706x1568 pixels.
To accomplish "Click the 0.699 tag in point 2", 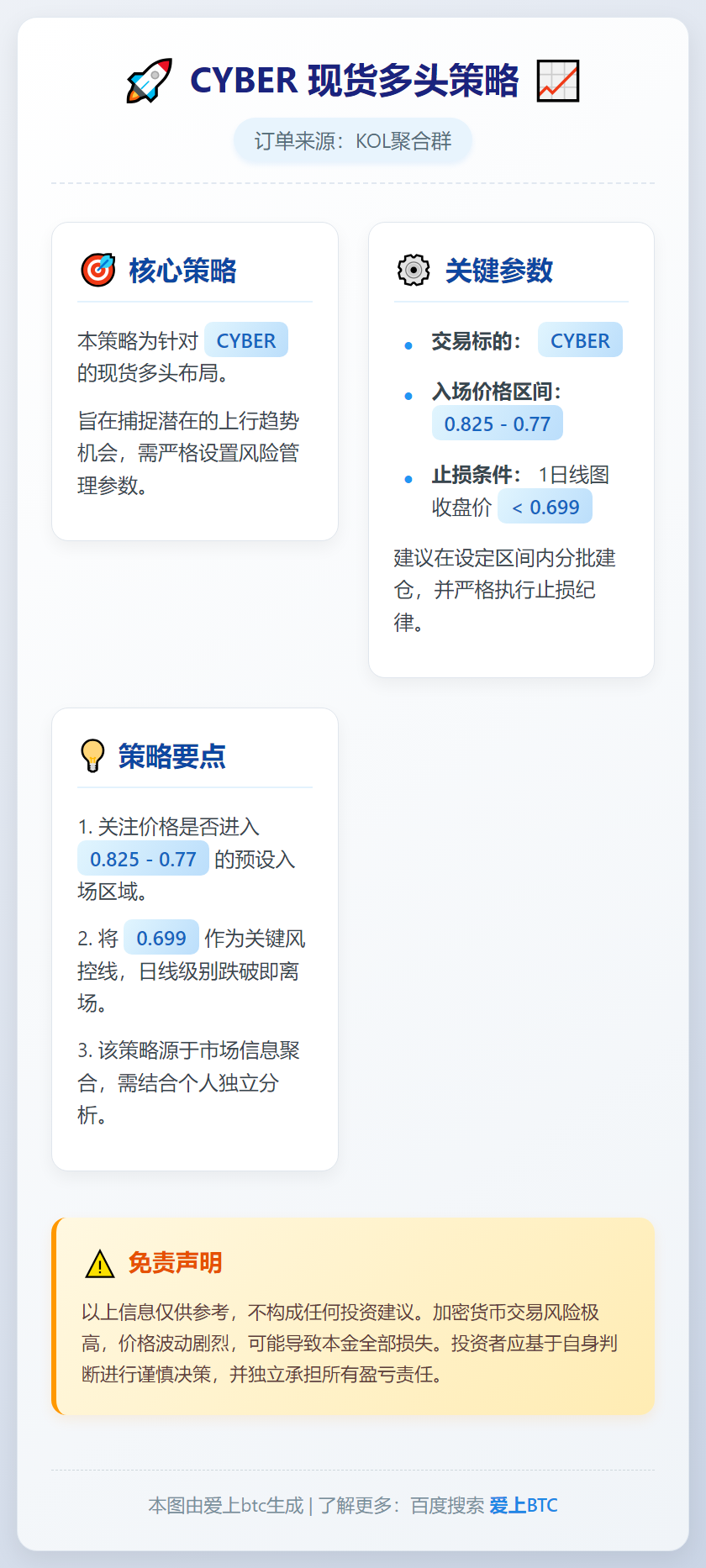I will [161, 938].
